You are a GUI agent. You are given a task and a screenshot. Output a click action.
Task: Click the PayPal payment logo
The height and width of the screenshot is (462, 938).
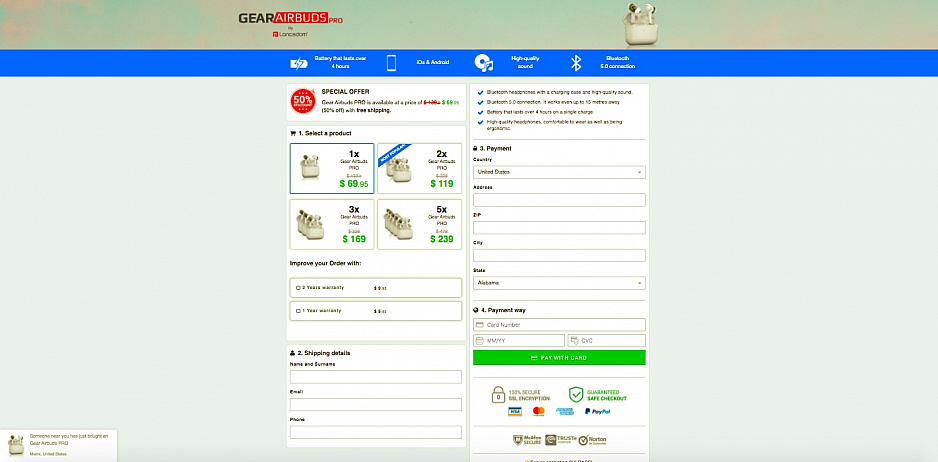click(x=600, y=411)
